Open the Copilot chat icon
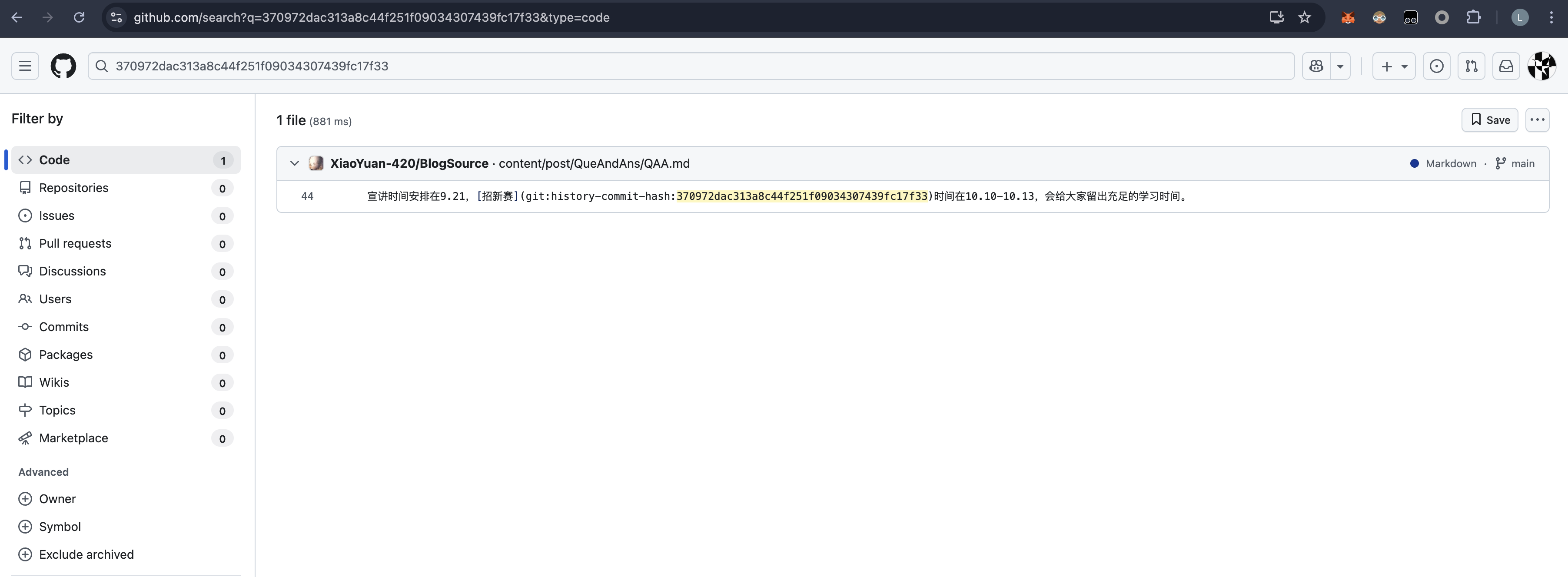 tap(1316, 66)
